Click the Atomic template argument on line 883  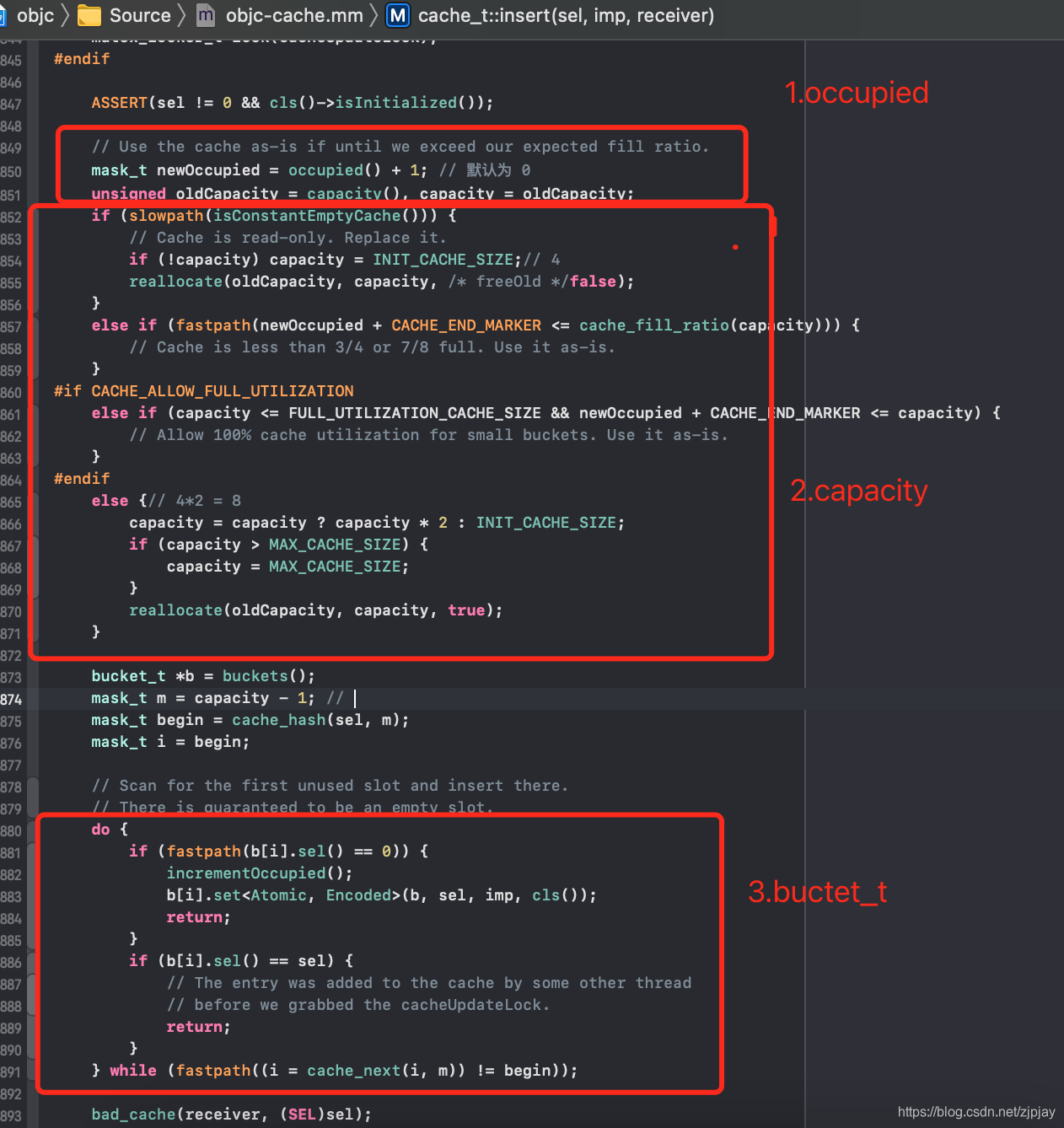pyautogui.click(x=279, y=895)
